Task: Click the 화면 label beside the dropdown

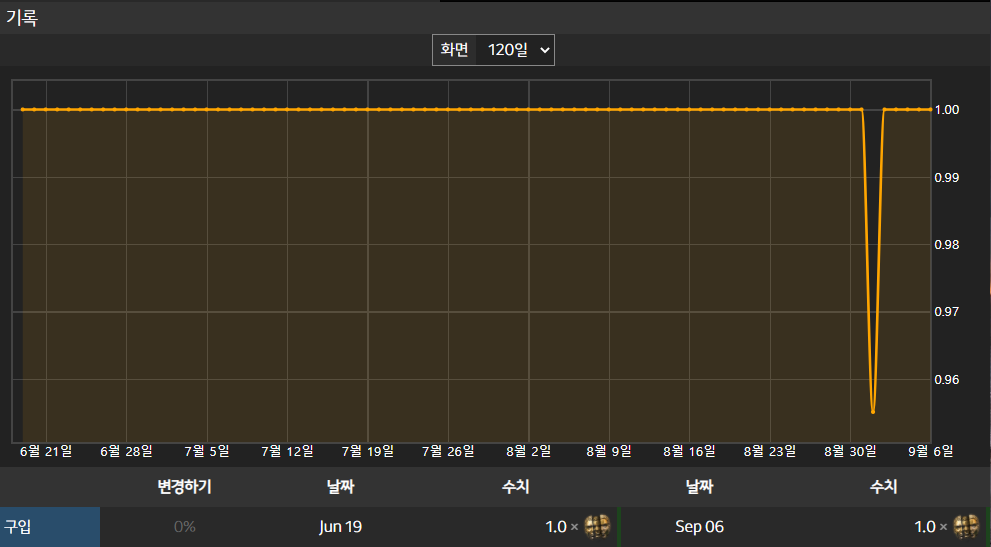Action: pyautogui.click(x=454, y=50)
